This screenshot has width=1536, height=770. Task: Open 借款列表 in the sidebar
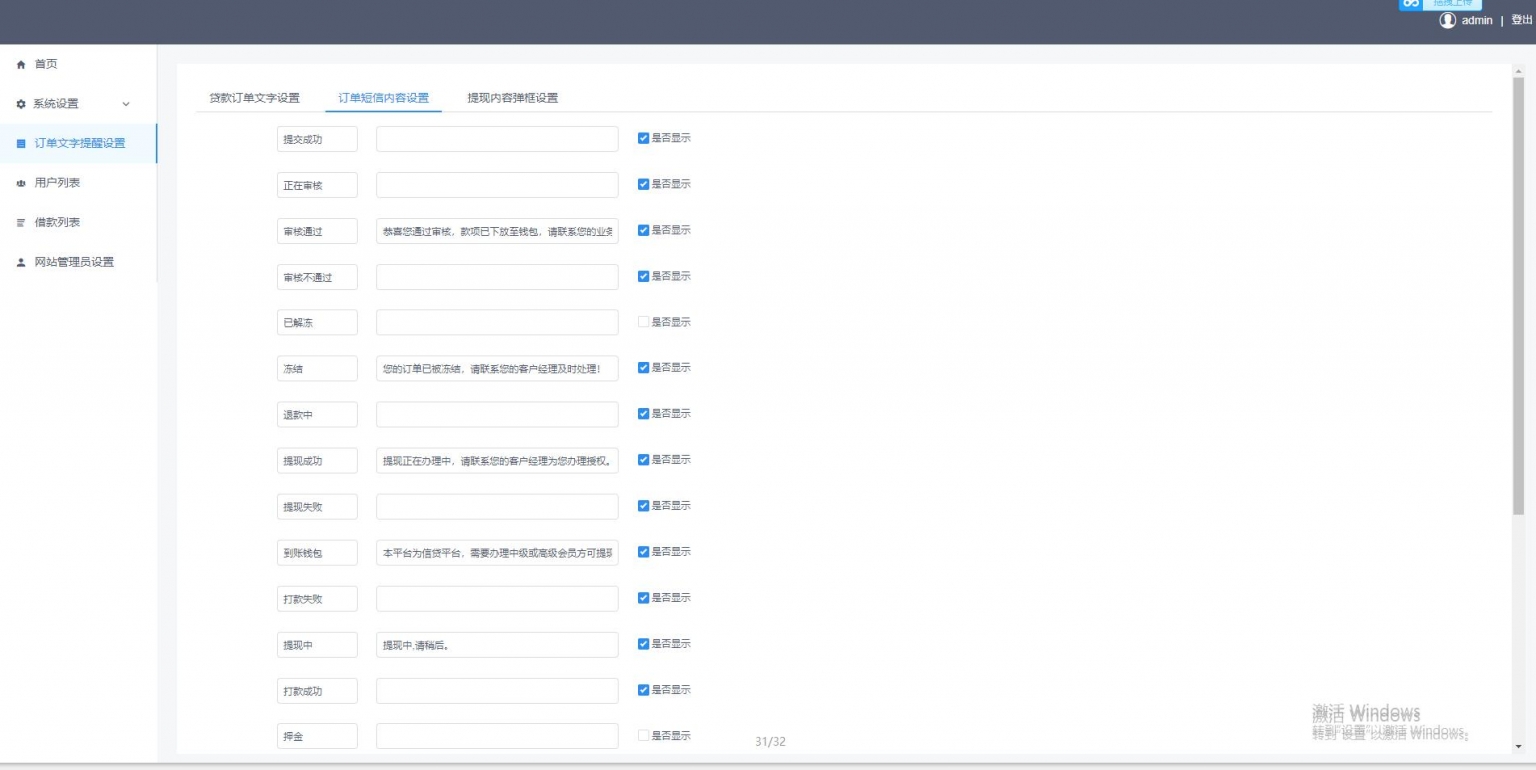[57, 222]
